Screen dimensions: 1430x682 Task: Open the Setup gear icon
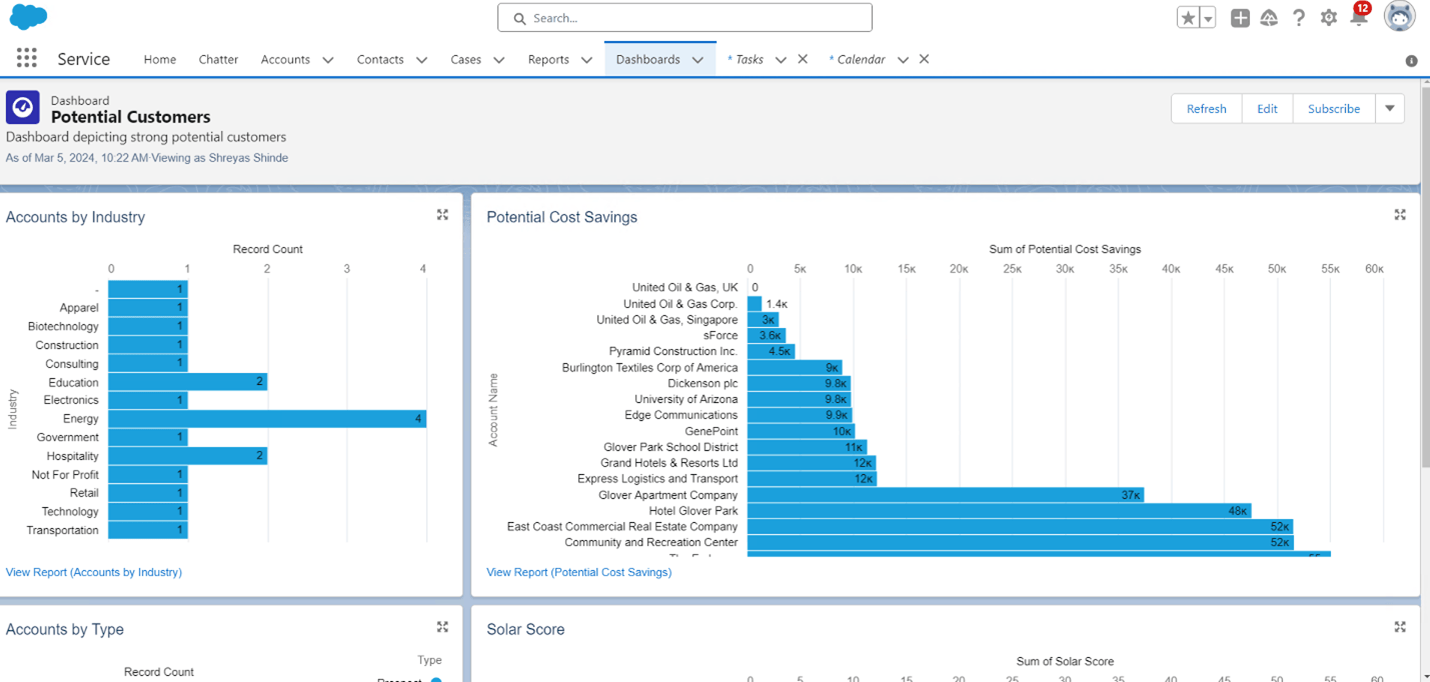[1329, 18]
